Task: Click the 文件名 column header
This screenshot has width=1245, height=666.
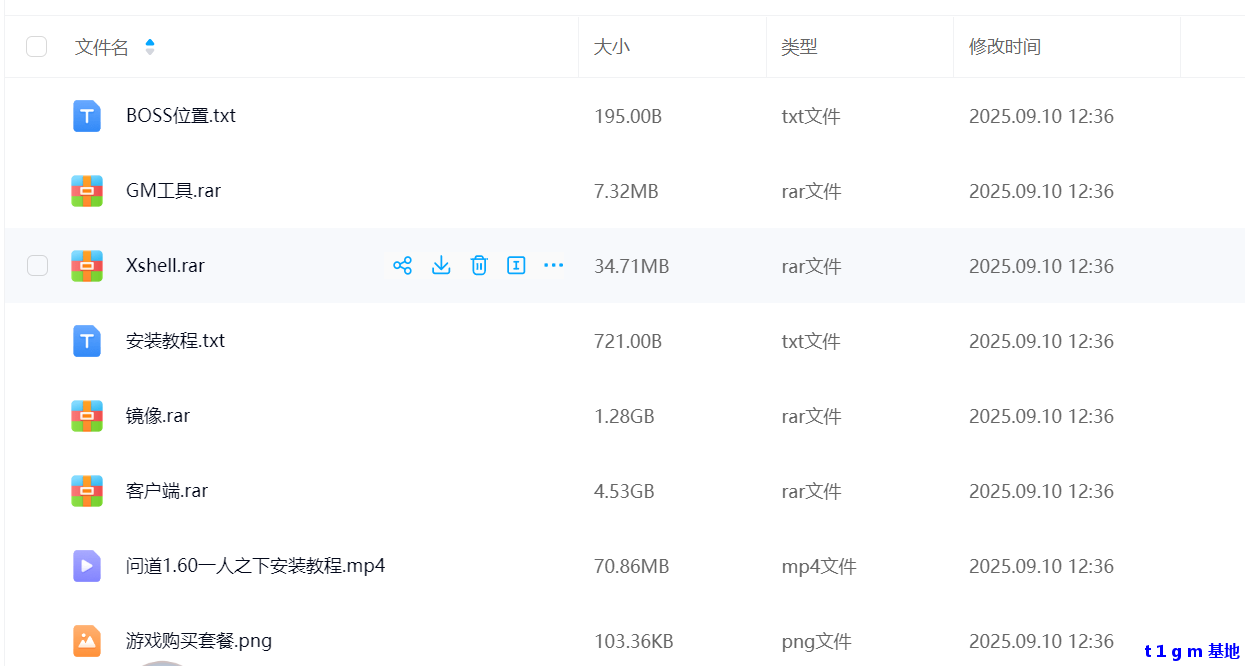Action: point(102,47)
